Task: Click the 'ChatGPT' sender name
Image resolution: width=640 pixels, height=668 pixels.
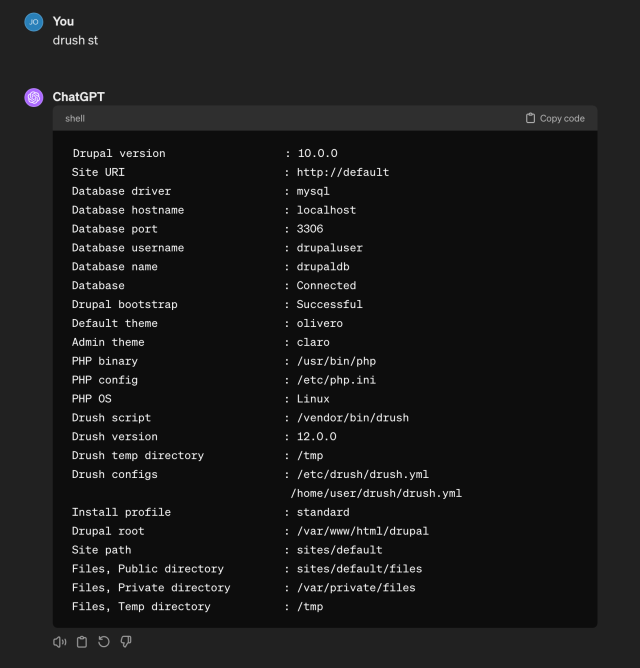Action: coord(78,97)
